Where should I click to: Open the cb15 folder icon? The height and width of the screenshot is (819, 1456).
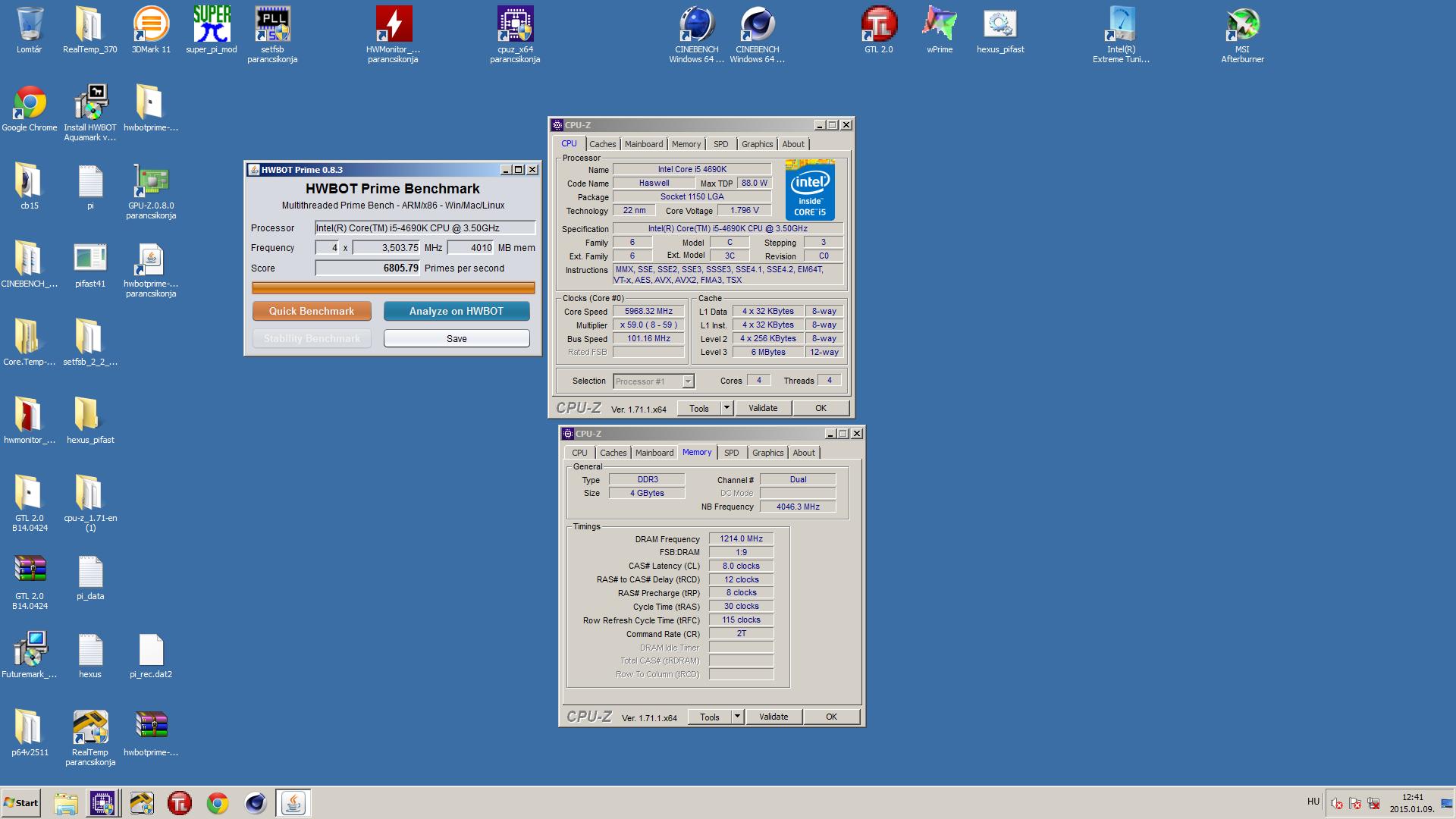[x=29, y=180]
